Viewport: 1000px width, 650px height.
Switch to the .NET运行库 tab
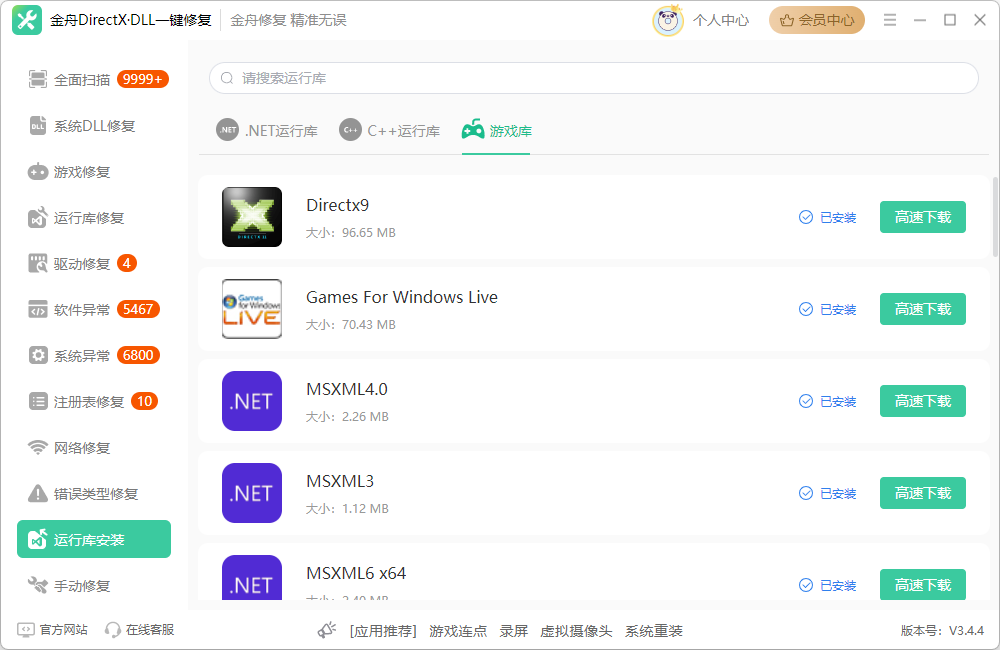pos(267,130)
